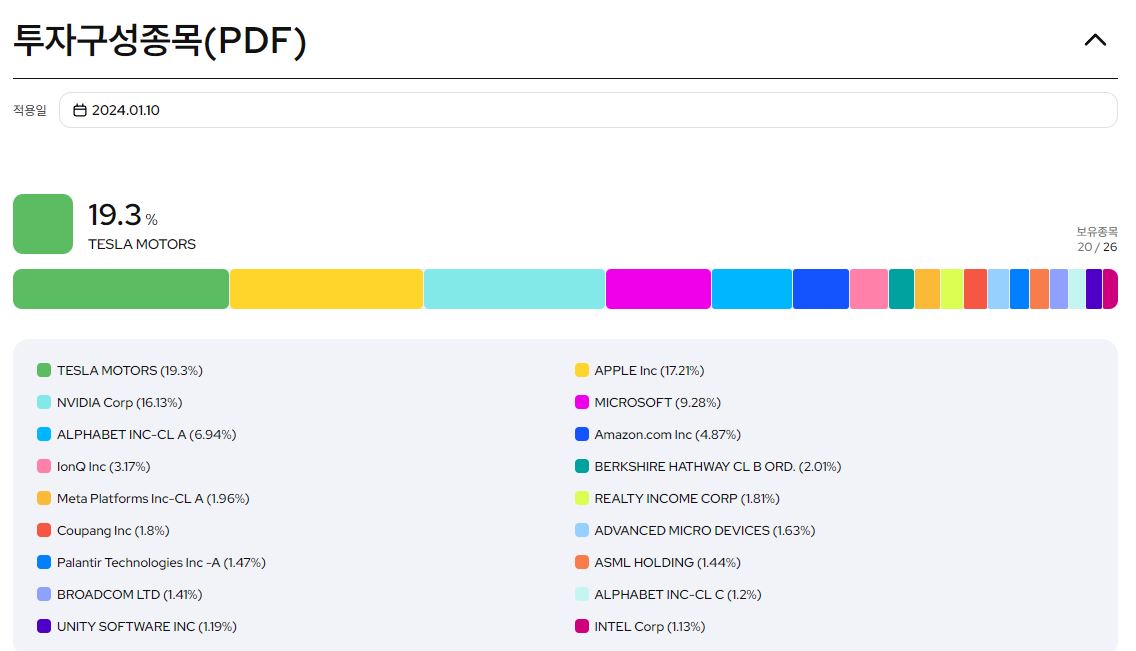Viewport: 1136px width, 651px height.
Task: Click the calendar icon in date field
Action: [x=80, y=110]
